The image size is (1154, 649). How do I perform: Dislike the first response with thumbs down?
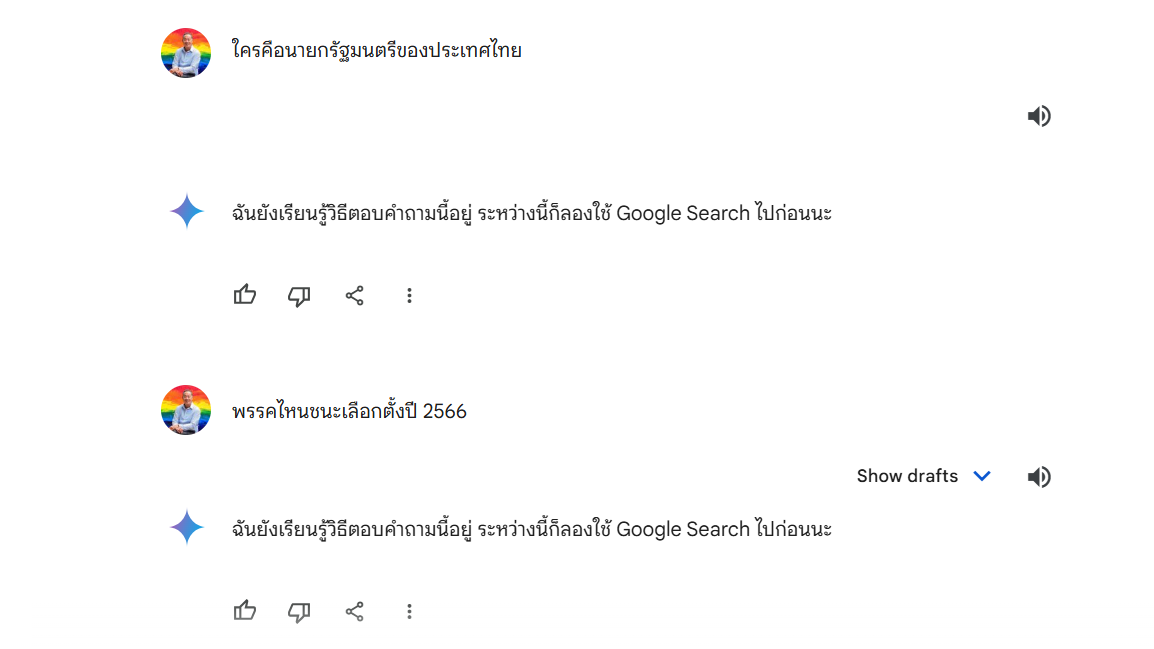tap(299, 296)
